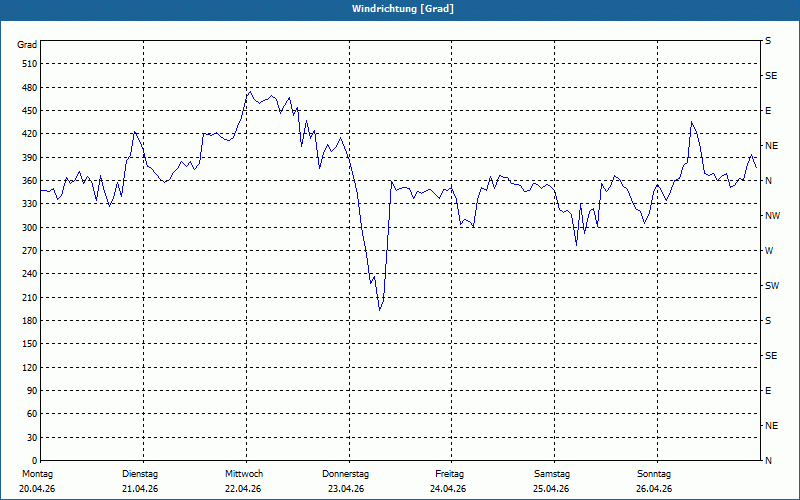Select the 30 value on the left axis
The height and width of the screenshot is (500, 800).
coord(32,437)
